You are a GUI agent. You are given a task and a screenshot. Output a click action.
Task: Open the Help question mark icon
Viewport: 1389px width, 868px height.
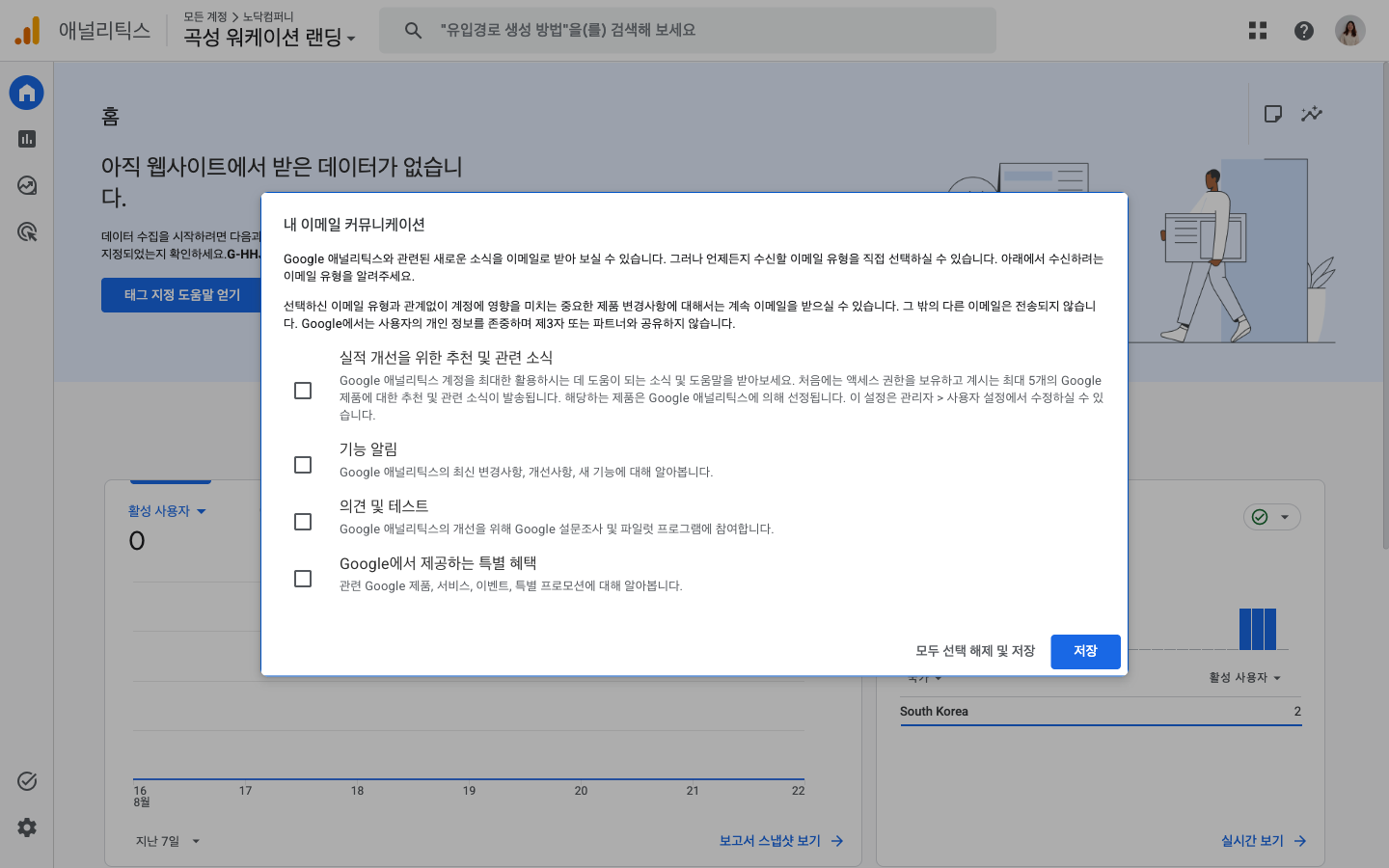[x=1304, y=31]
